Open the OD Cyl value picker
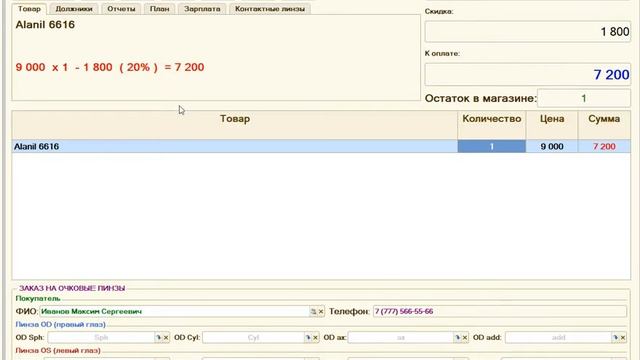 click(308, 338)
